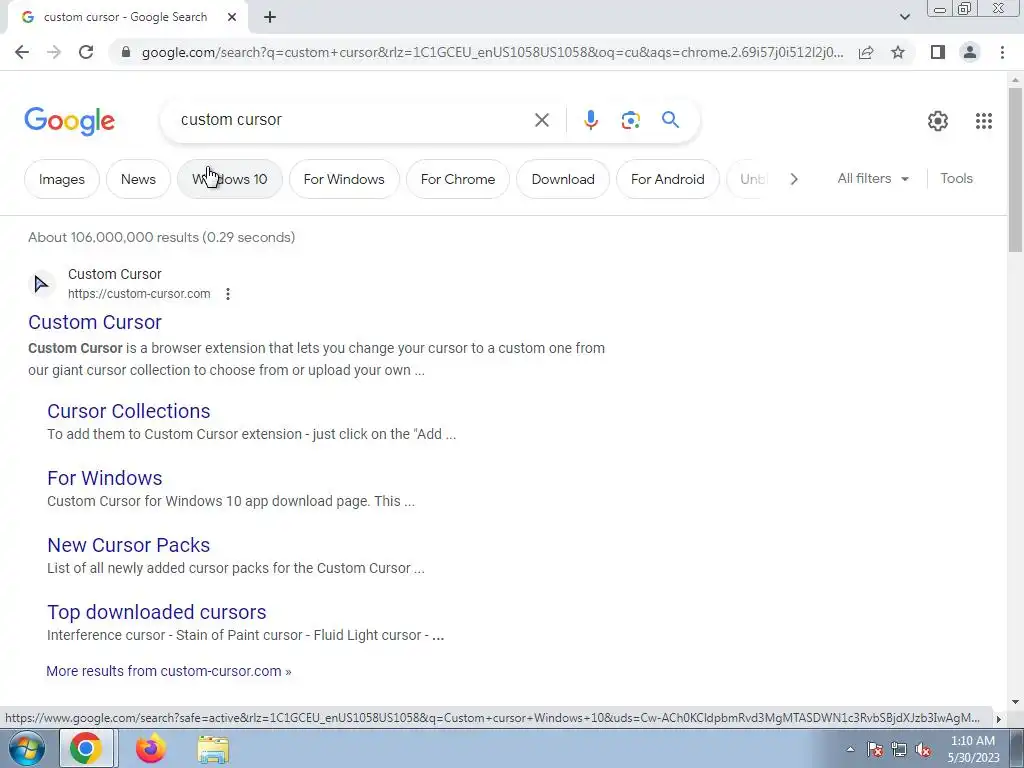Select the Download filter chip
The height and width of the screenshot is (768, 1024).
point(563,179)
